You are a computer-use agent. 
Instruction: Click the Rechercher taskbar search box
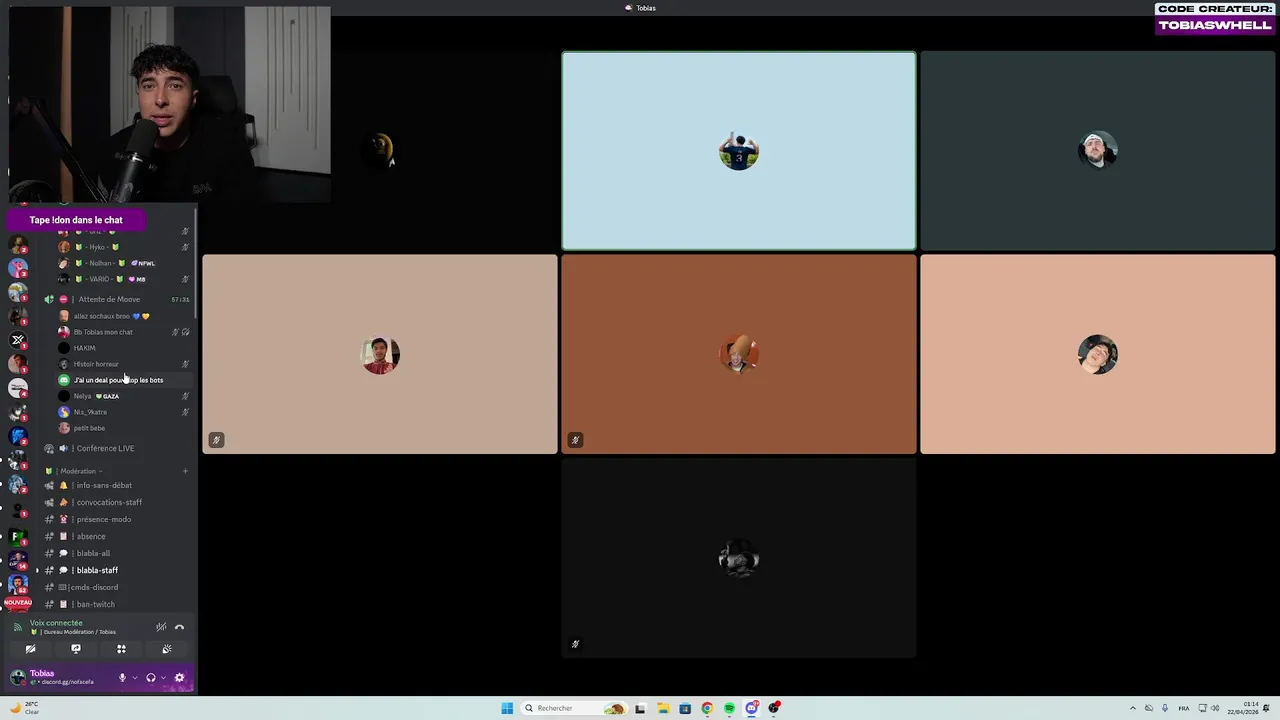[575, 708]
